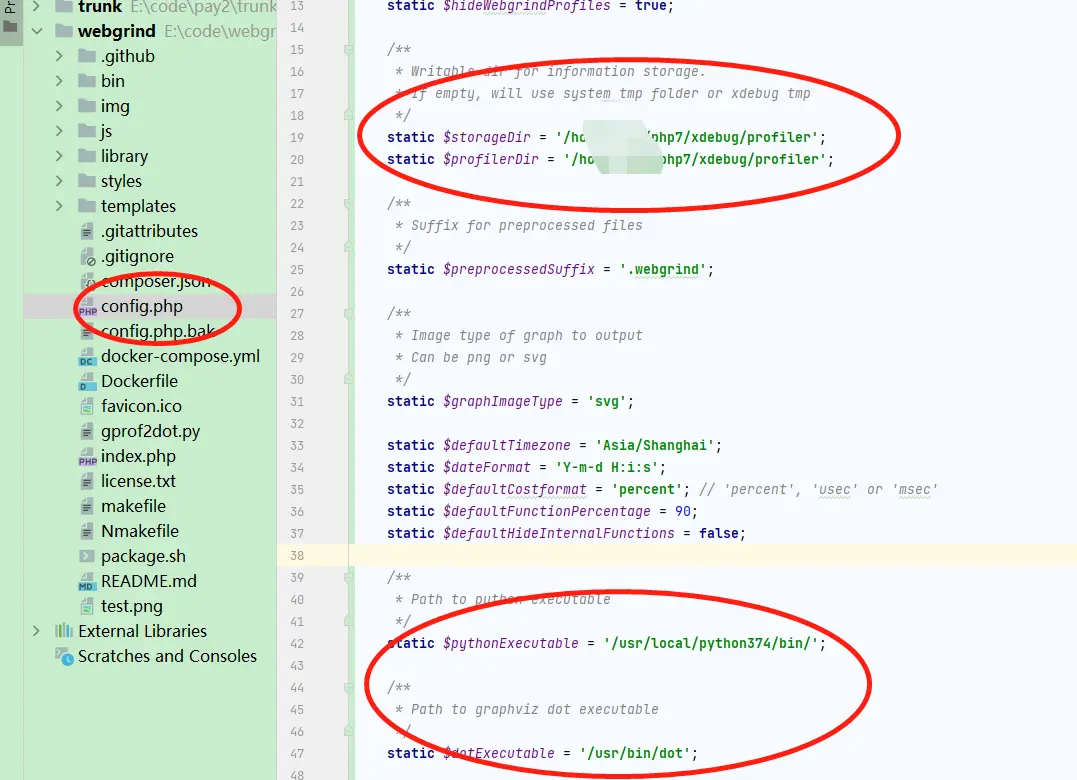The height and width of the screenshot is (780, 1077).
Task: Fold the doc comment at line 22
Action: pos(348,203)
